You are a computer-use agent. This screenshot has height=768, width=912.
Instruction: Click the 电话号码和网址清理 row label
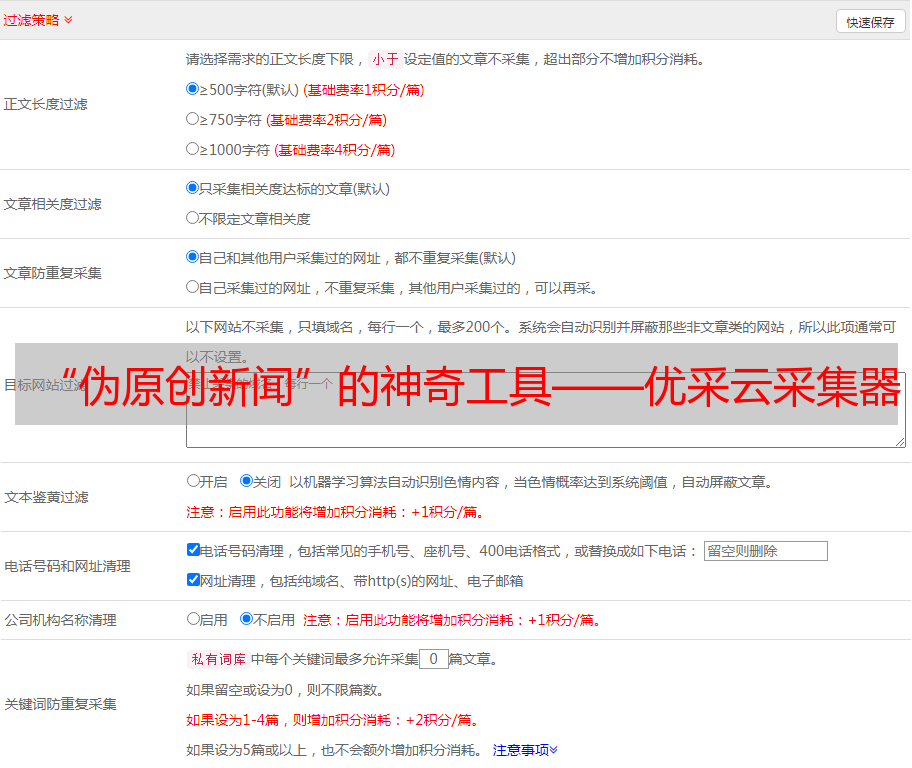(67, 566)
